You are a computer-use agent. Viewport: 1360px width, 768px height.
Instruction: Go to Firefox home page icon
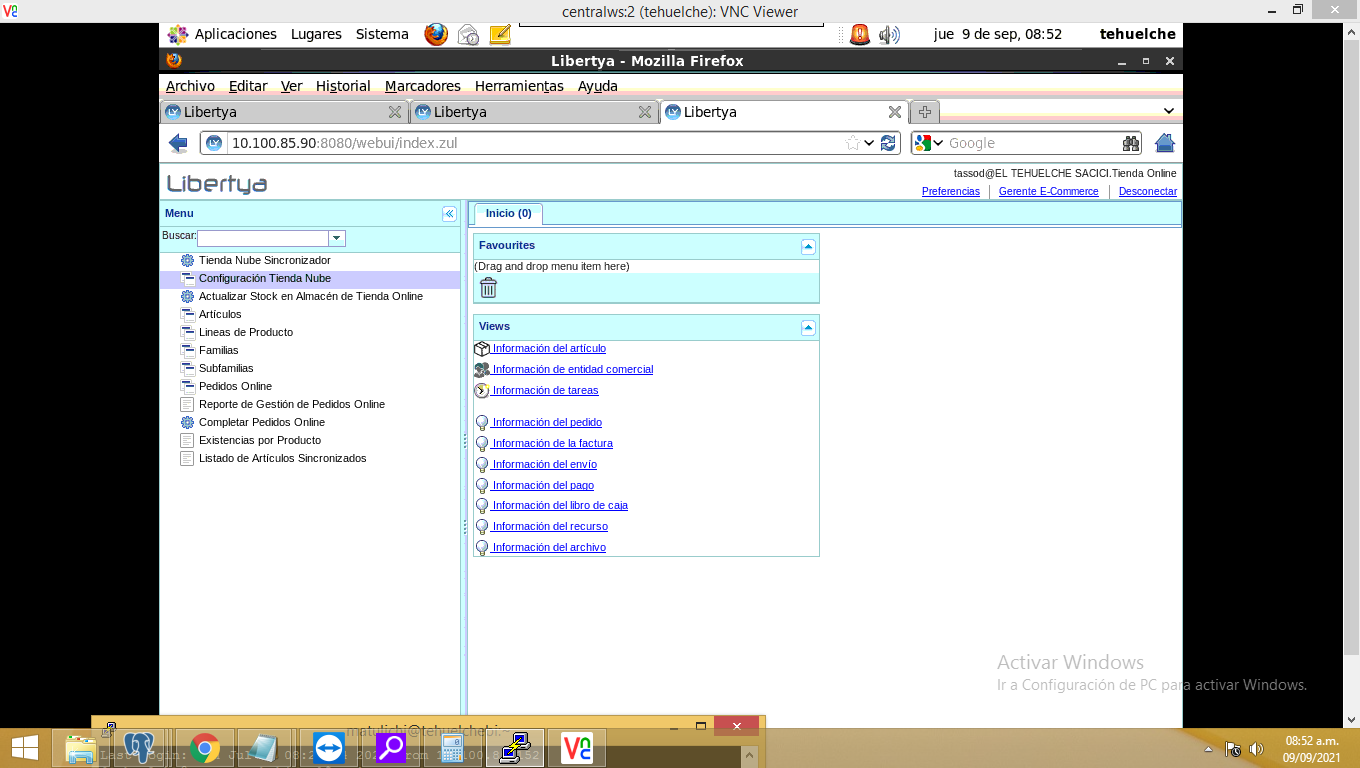click(x=1165, y=143)
